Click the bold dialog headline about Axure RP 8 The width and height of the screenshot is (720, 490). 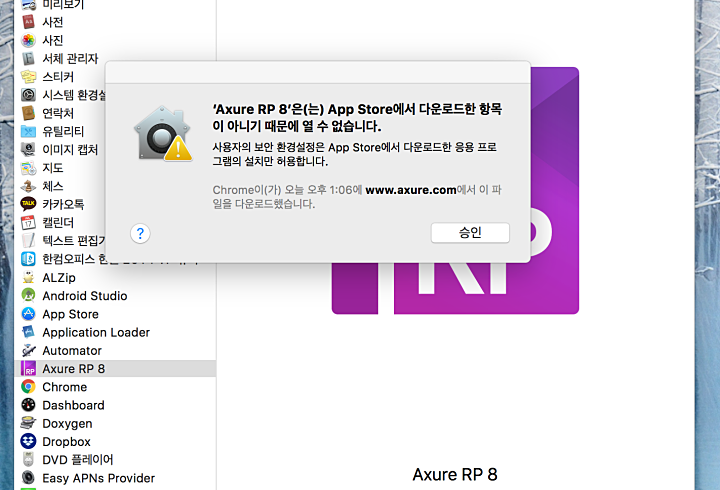coord(357,117)
